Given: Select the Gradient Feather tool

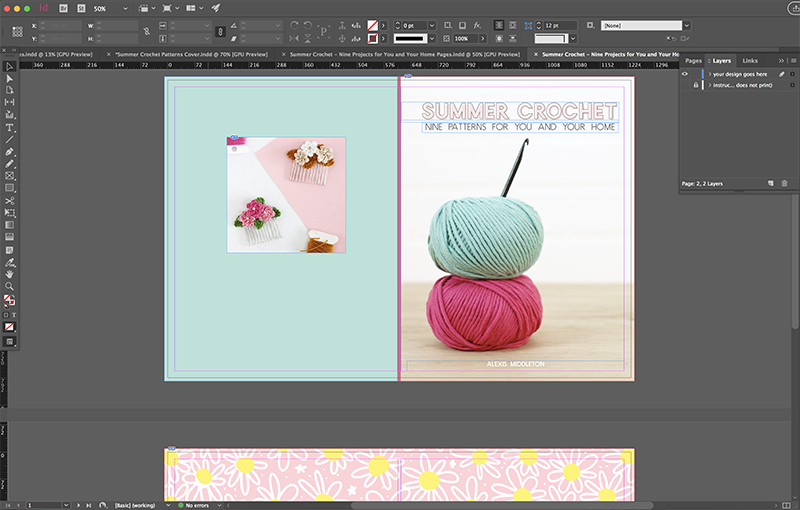Looking at the screenshot, I should 9,237.
